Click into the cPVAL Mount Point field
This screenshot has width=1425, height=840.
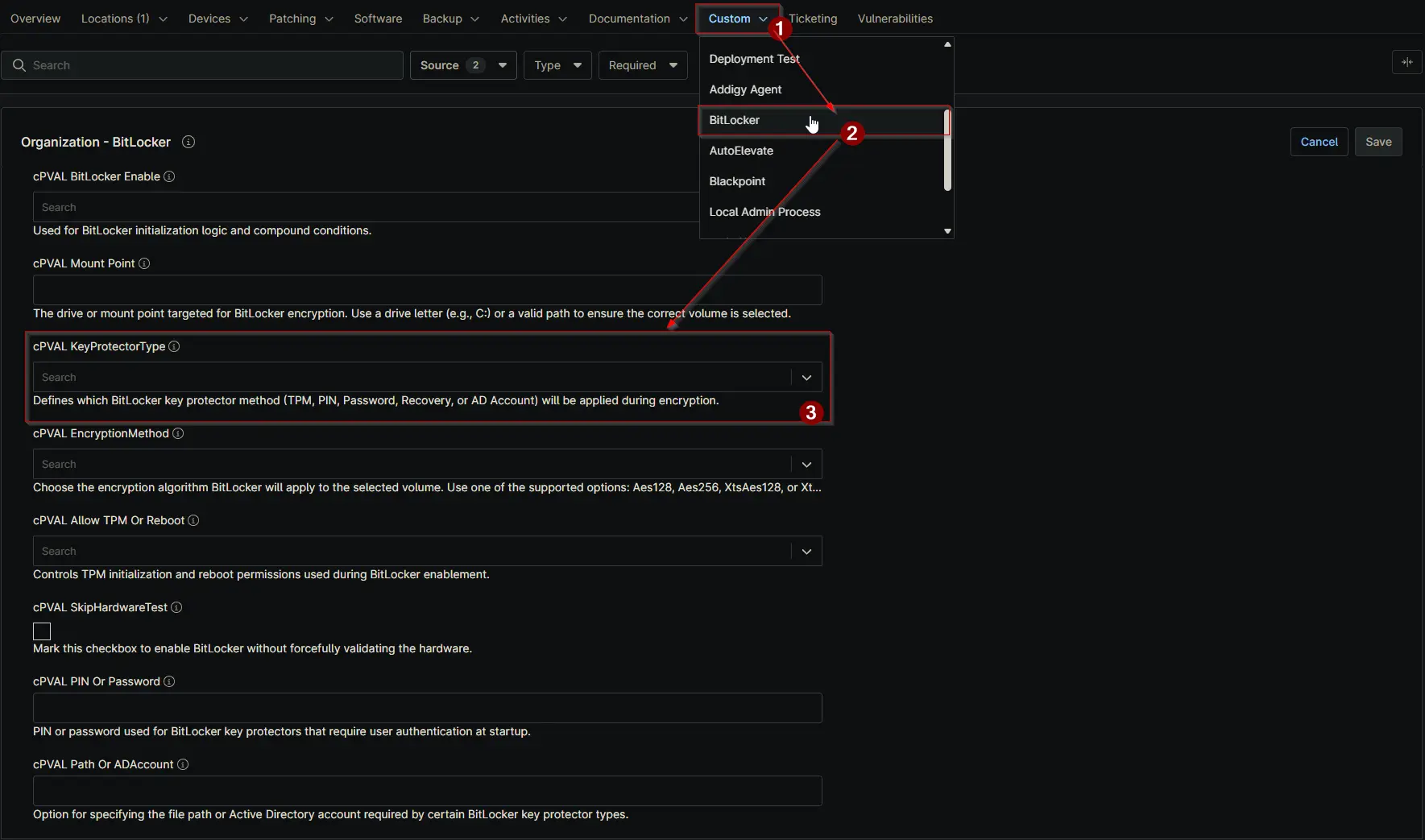point(427,290)
